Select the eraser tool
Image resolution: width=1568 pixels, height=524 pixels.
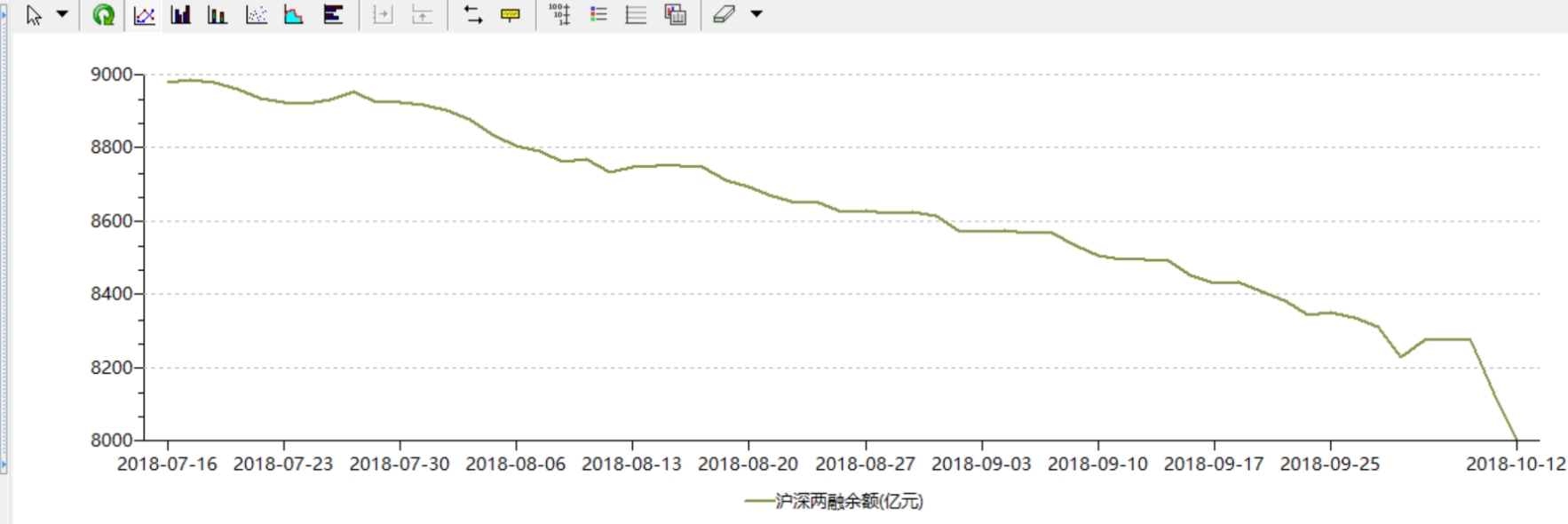(x=725, y=15)
